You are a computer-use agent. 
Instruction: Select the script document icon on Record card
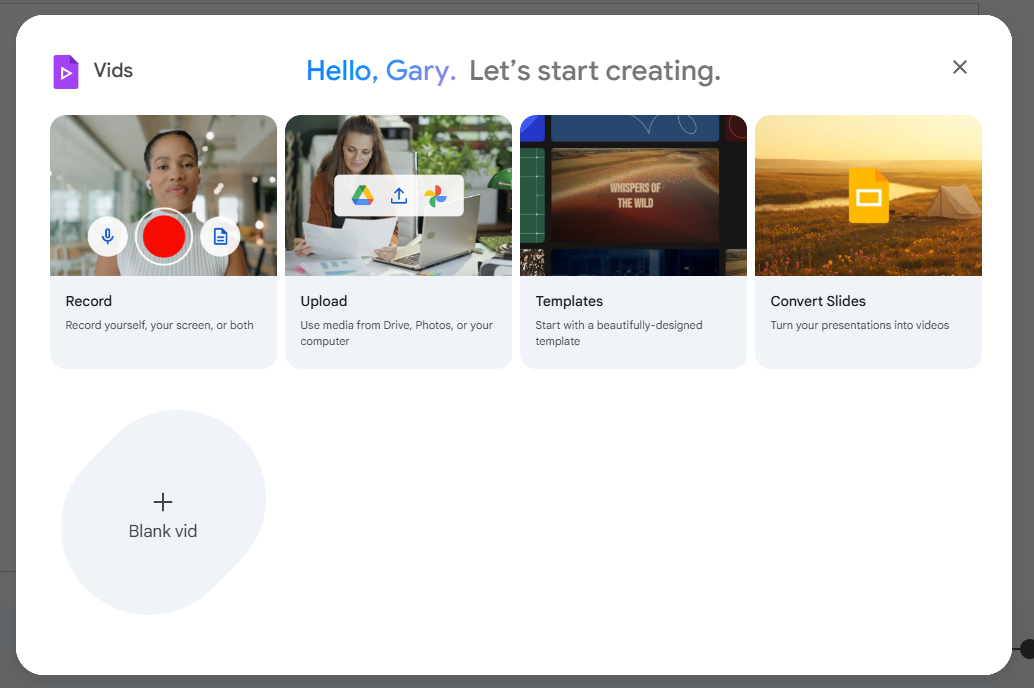point(219,237)
